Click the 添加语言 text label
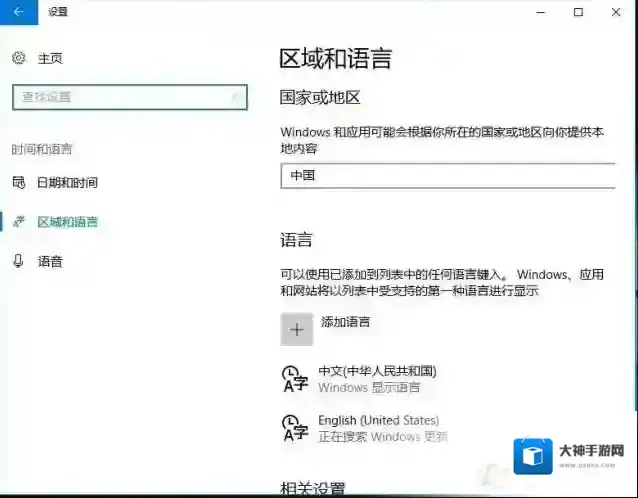 point(345,322)
